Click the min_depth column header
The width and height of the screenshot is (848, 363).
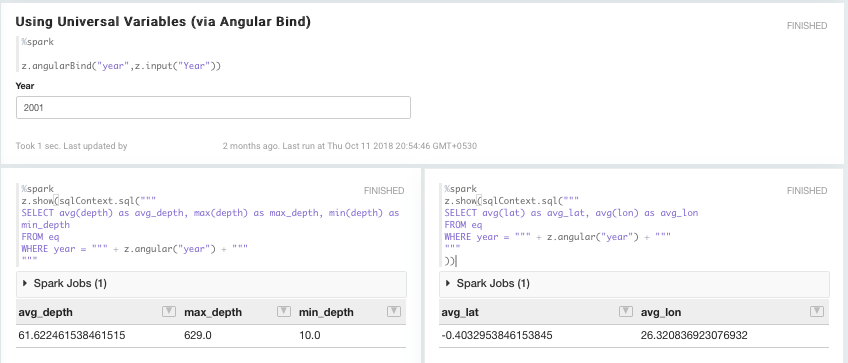(326, 312)
